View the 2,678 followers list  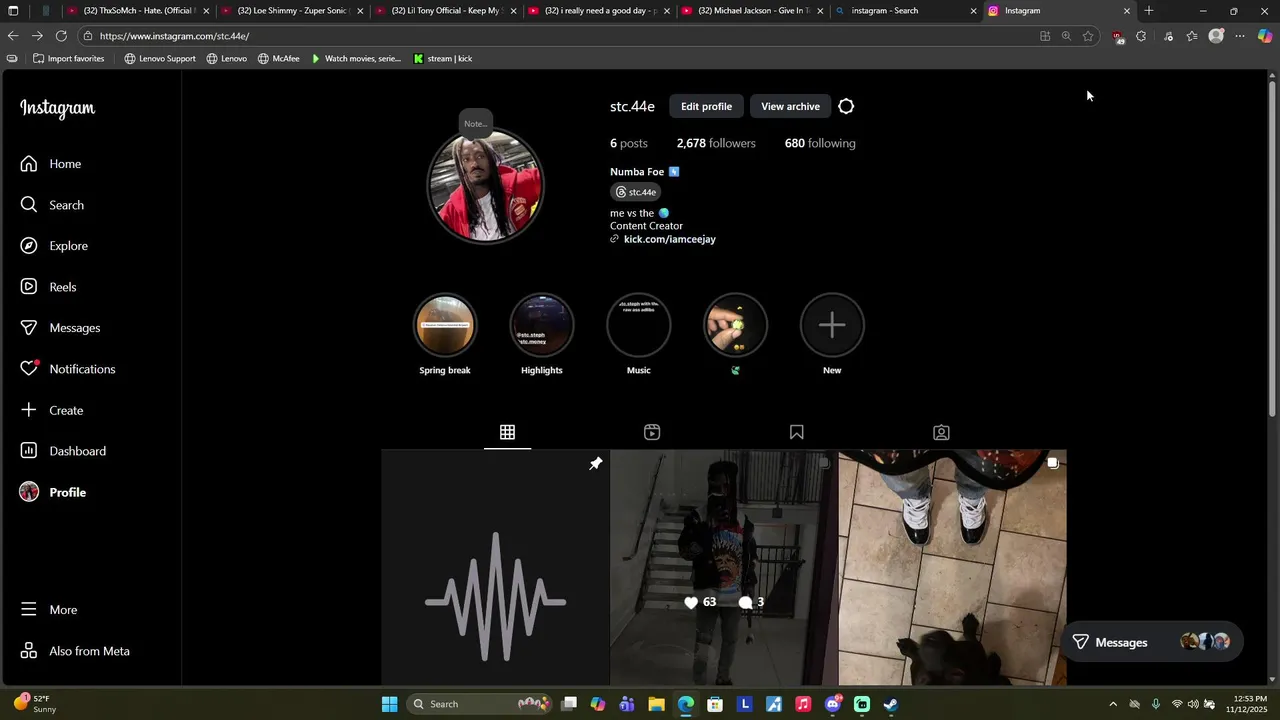[x=716, y=143]
